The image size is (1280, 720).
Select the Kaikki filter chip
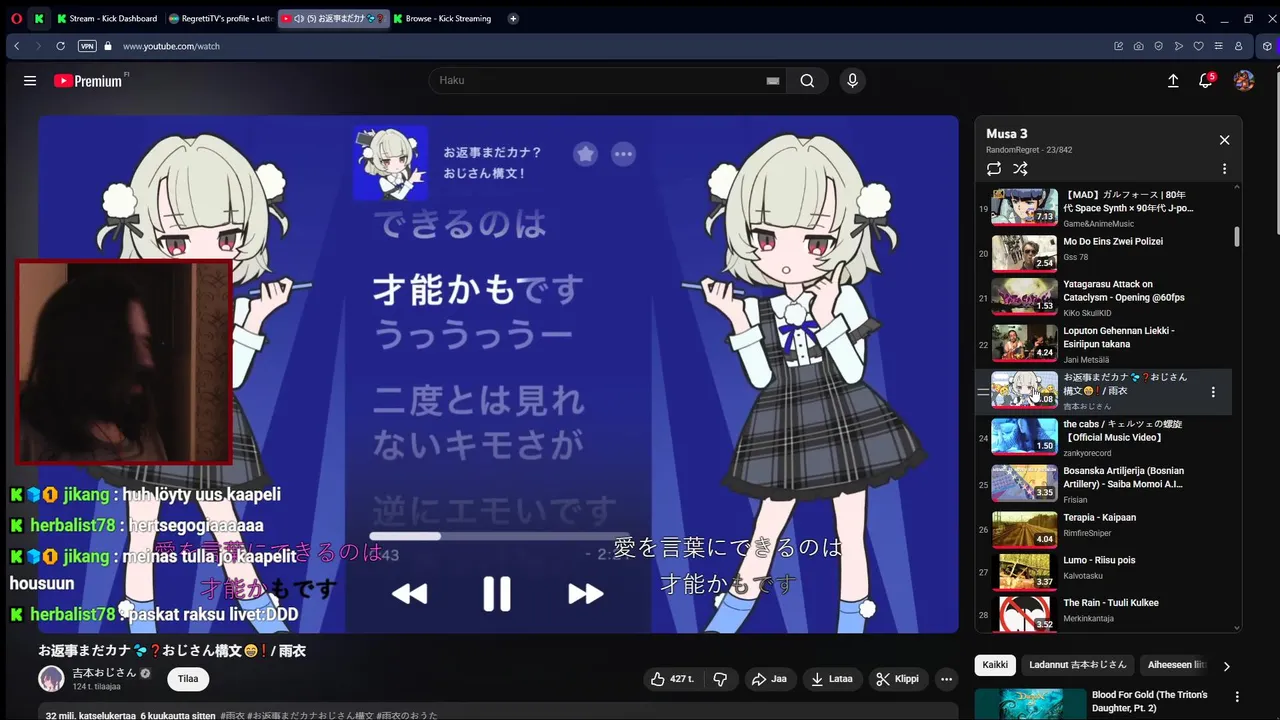[x=995, y=665]
